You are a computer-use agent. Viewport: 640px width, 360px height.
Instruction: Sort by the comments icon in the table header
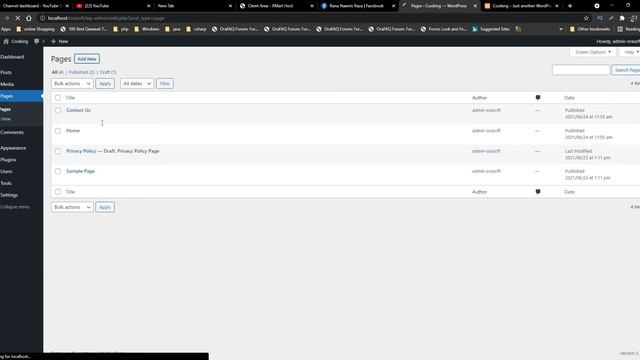point(538,98)
